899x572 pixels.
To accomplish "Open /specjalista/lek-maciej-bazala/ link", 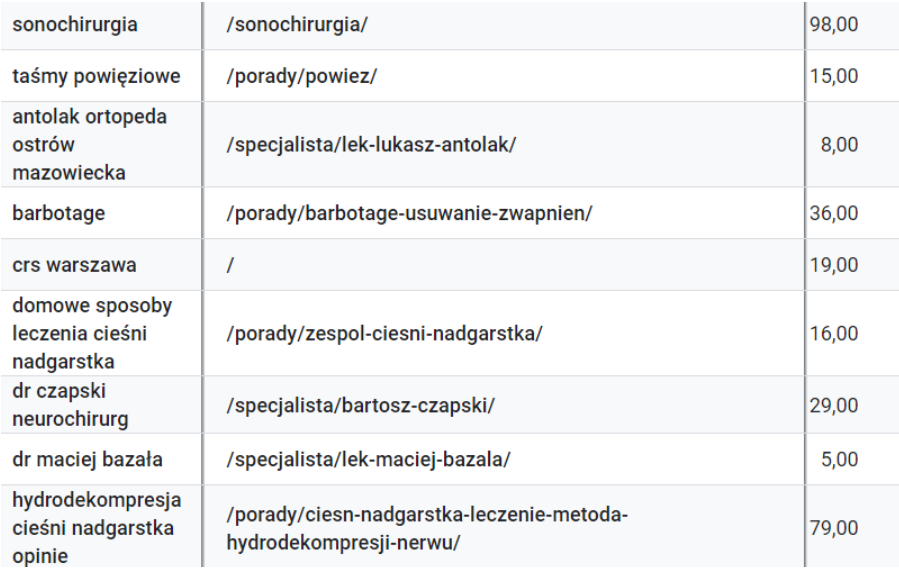I will (369, 460).
